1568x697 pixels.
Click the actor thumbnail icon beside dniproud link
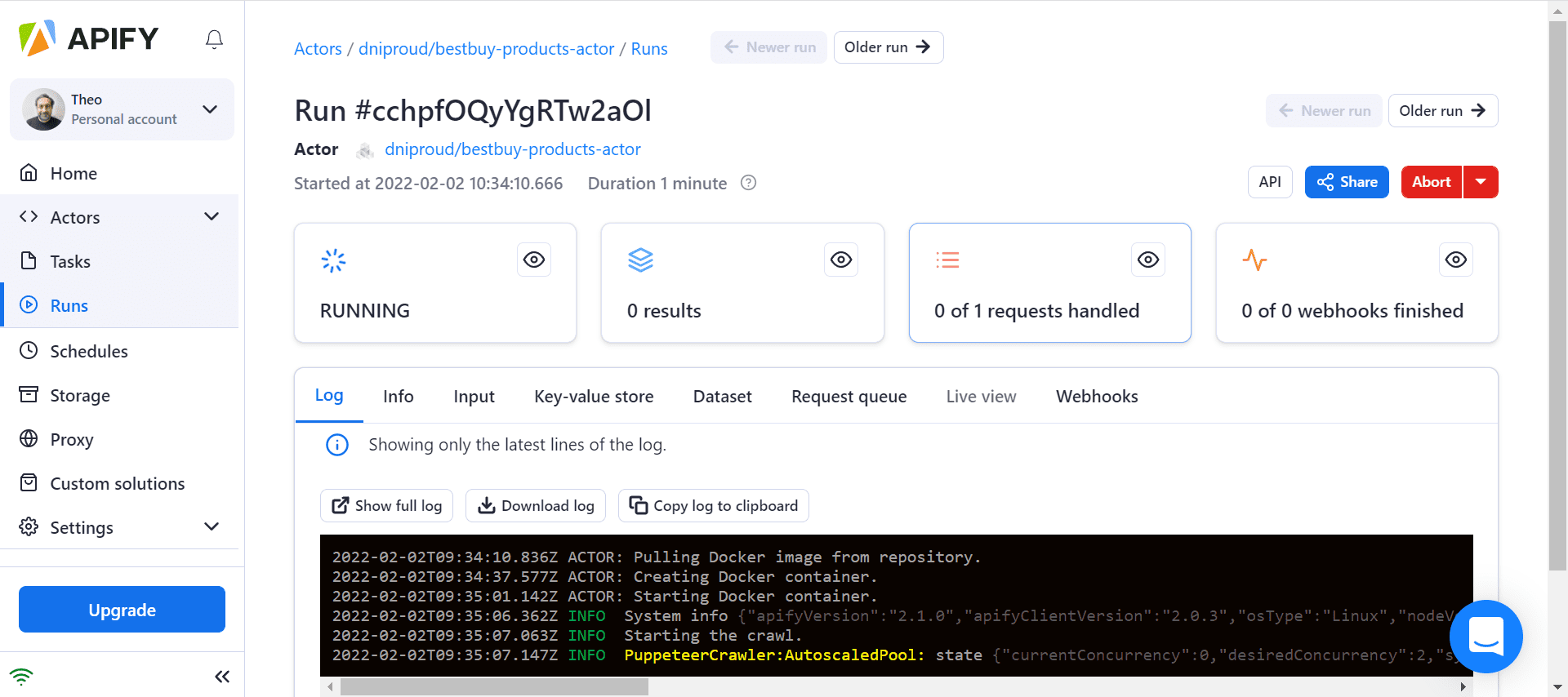pos(365,150)
